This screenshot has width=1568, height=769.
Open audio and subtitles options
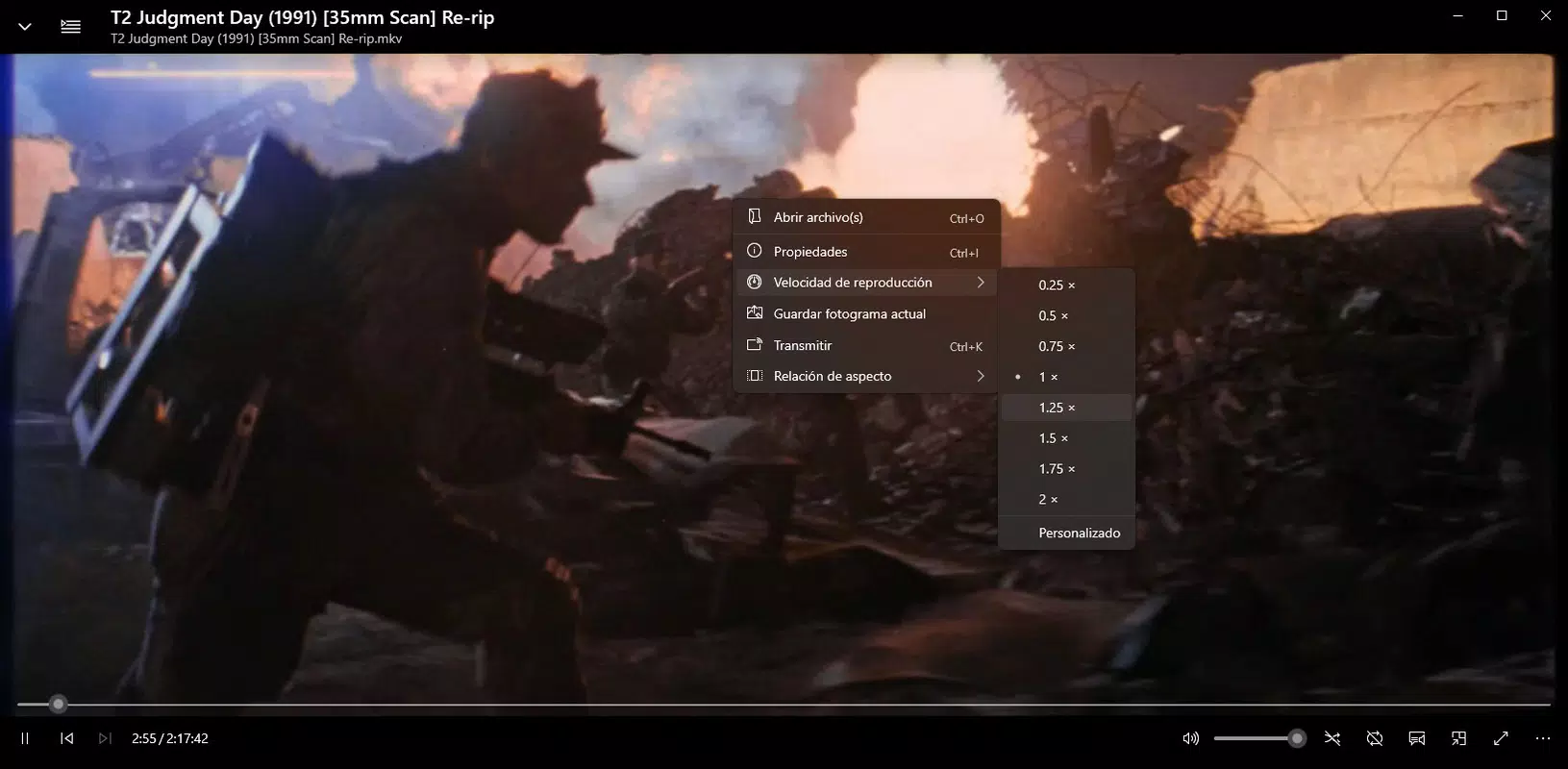1416,738
